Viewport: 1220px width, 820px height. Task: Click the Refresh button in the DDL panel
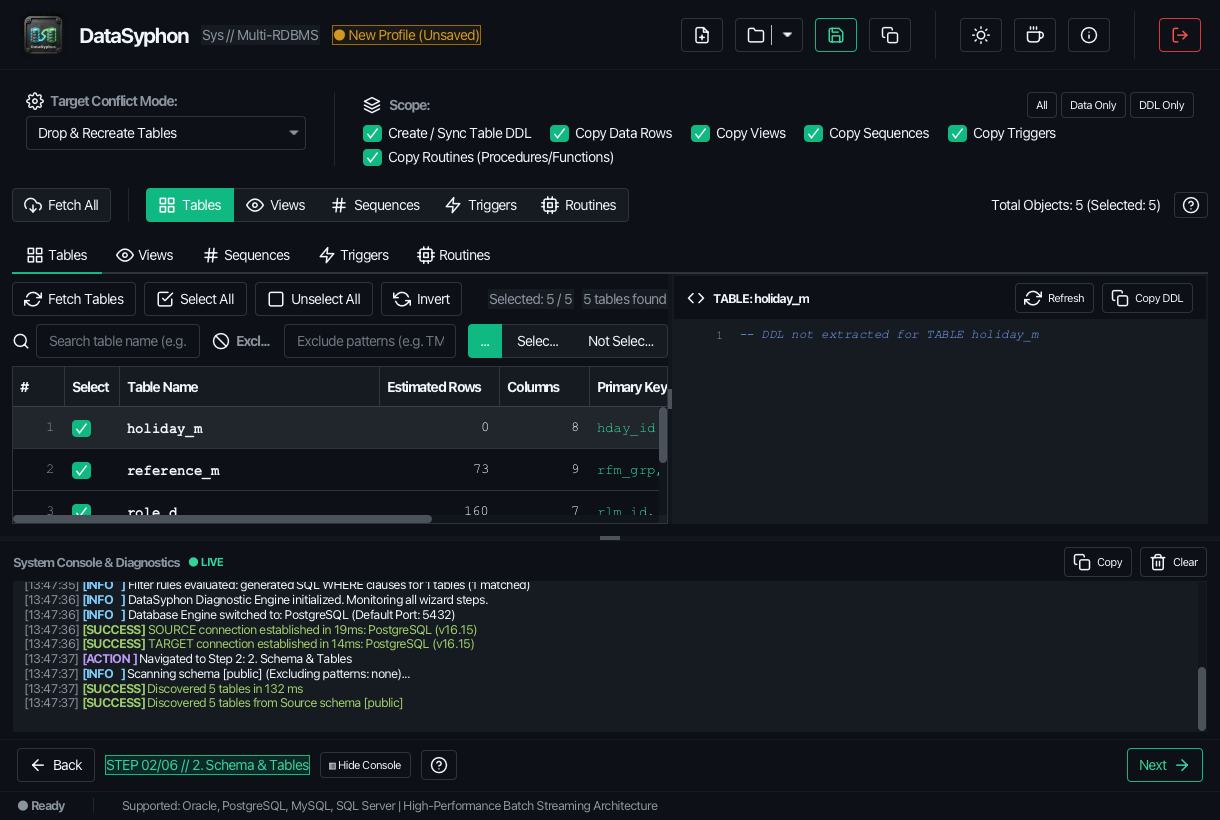click(x=1054, y=298)
